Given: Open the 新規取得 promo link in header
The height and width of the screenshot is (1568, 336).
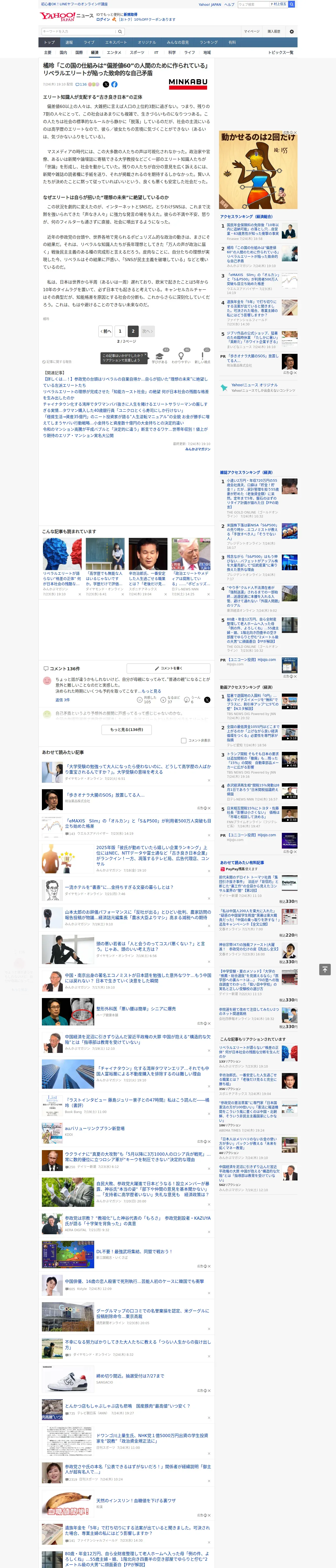Looking at the screenshot, I should 131,14.
